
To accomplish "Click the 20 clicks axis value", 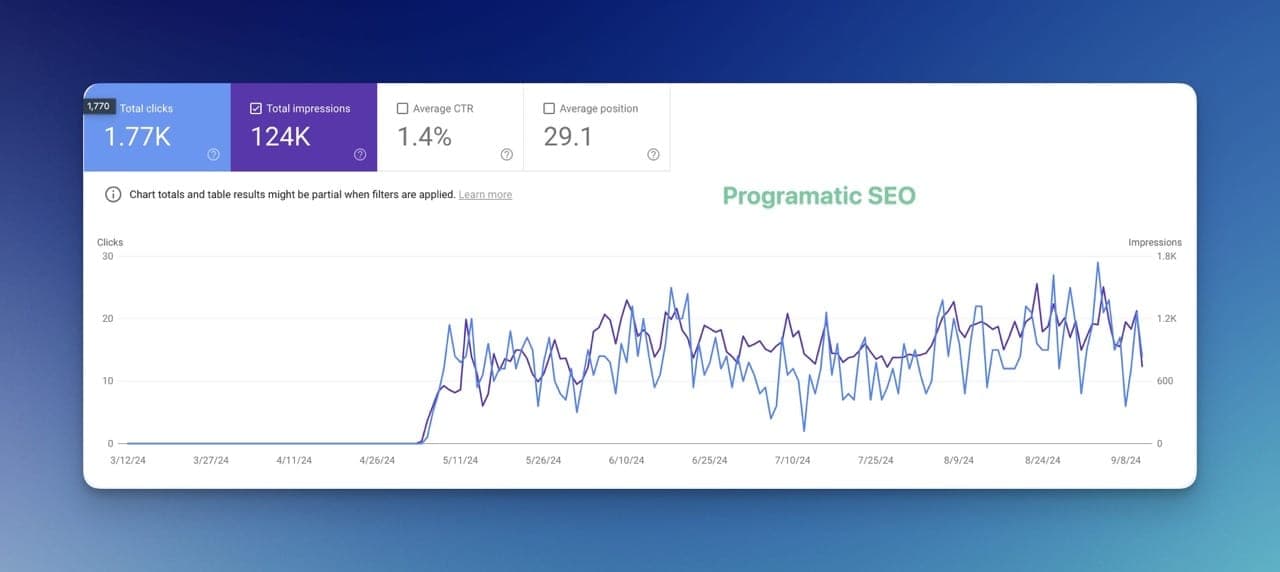I will [108, 319].
